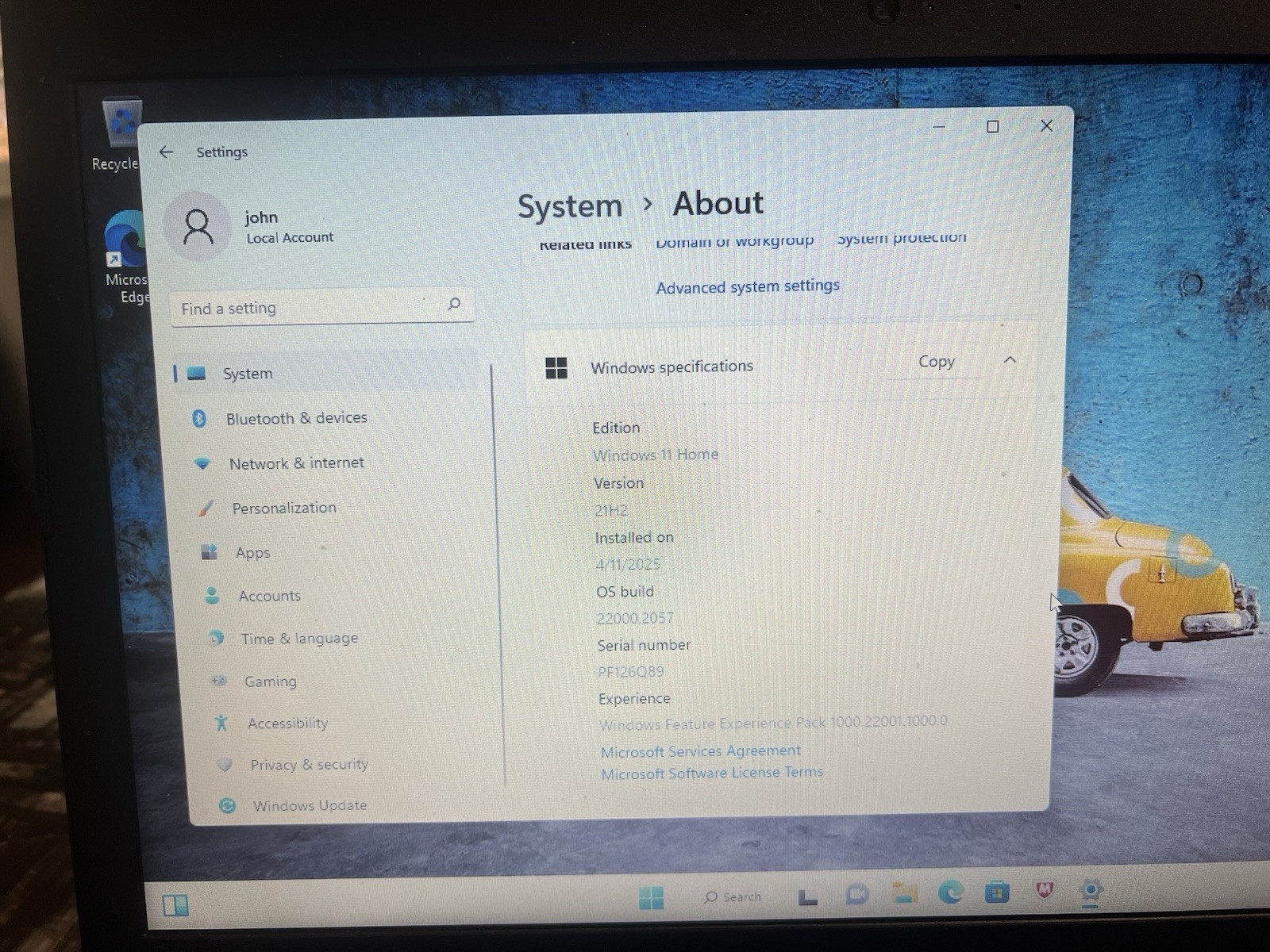Click the john account name
The height and width of the screenshot is (952, 1270).
tap(261, 217)
